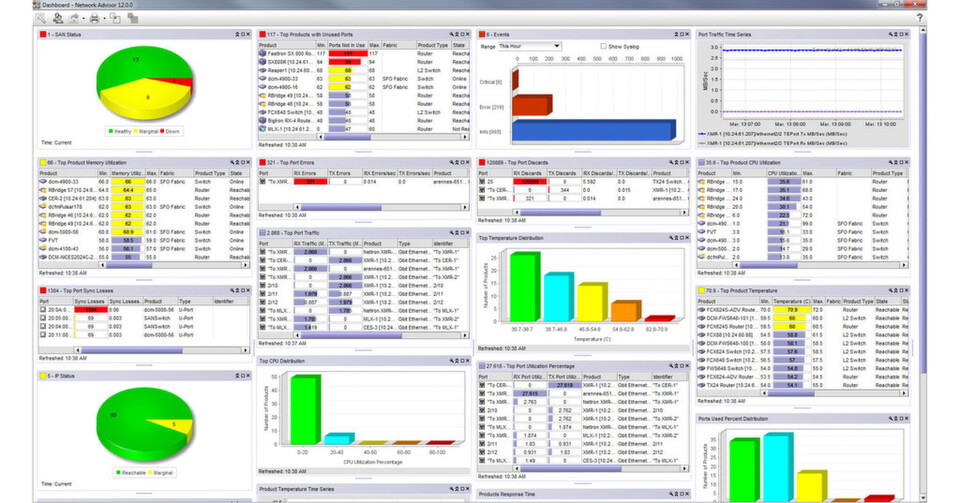The width and height of the screenshot is (960, 503).
Task: Sort by 'RX Discards' column header
Action: click(529, 173)
